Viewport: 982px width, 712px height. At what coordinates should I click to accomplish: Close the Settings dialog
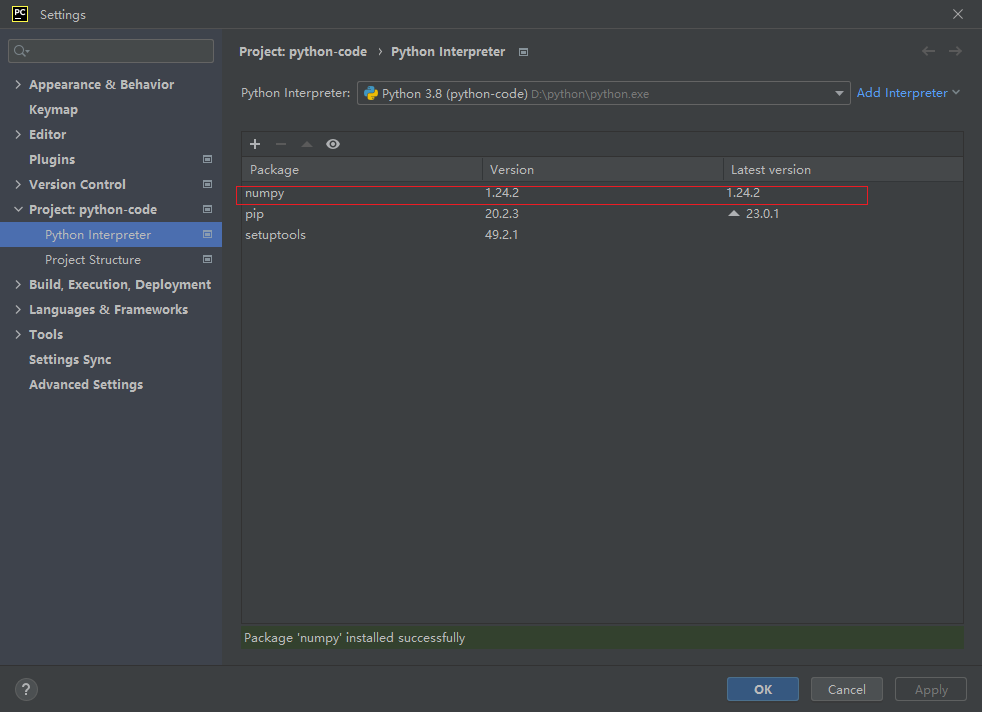958,14
